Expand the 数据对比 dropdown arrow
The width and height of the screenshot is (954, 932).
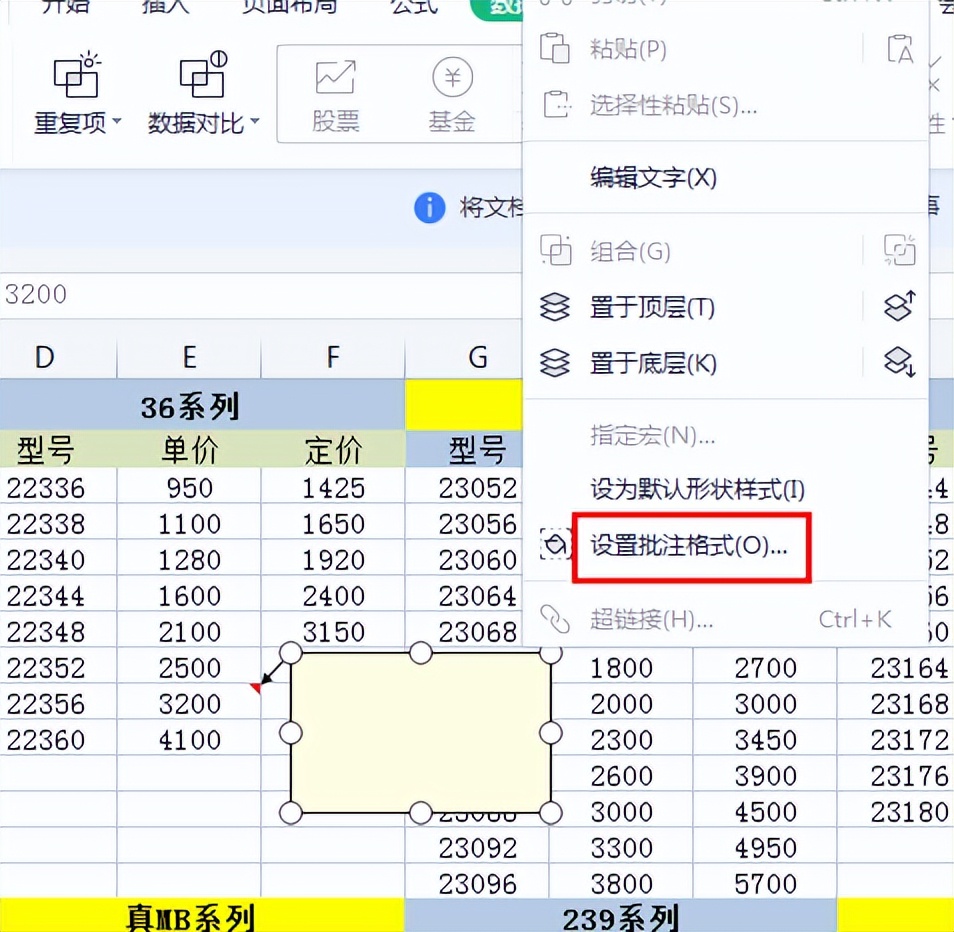point(255,122)
